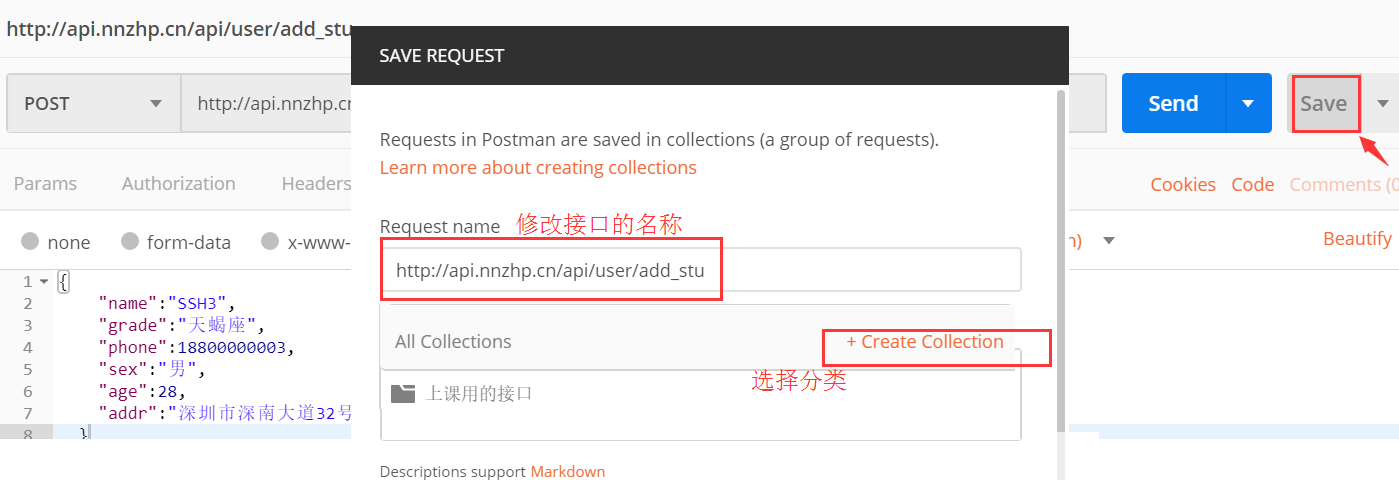Select the form-data radio button

[130, 241]
